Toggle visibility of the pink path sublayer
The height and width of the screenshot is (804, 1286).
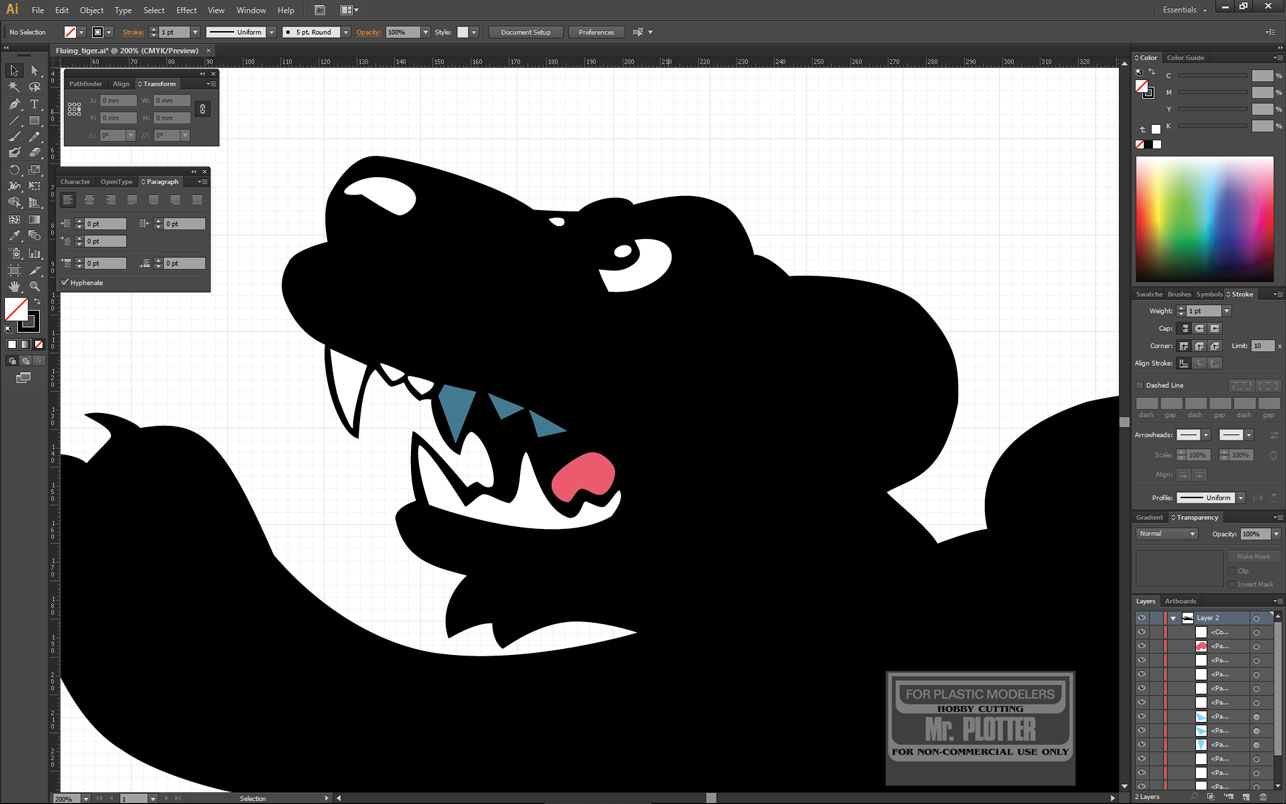click(x=1141, y=646)
